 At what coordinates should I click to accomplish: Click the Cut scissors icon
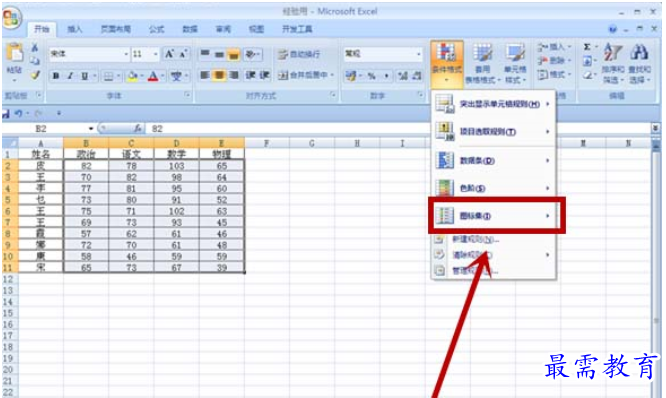pos(35,48)
